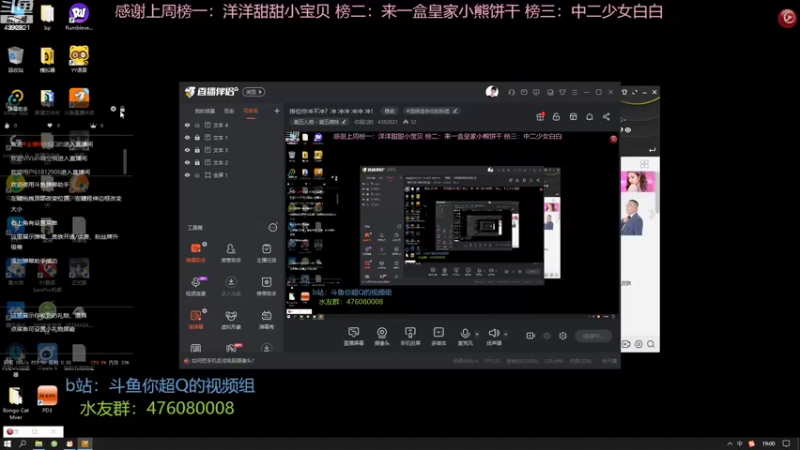This screenshot has height=450, width=800.
Task: Open File Explorer on the taskbar
Action: [38, 444]
